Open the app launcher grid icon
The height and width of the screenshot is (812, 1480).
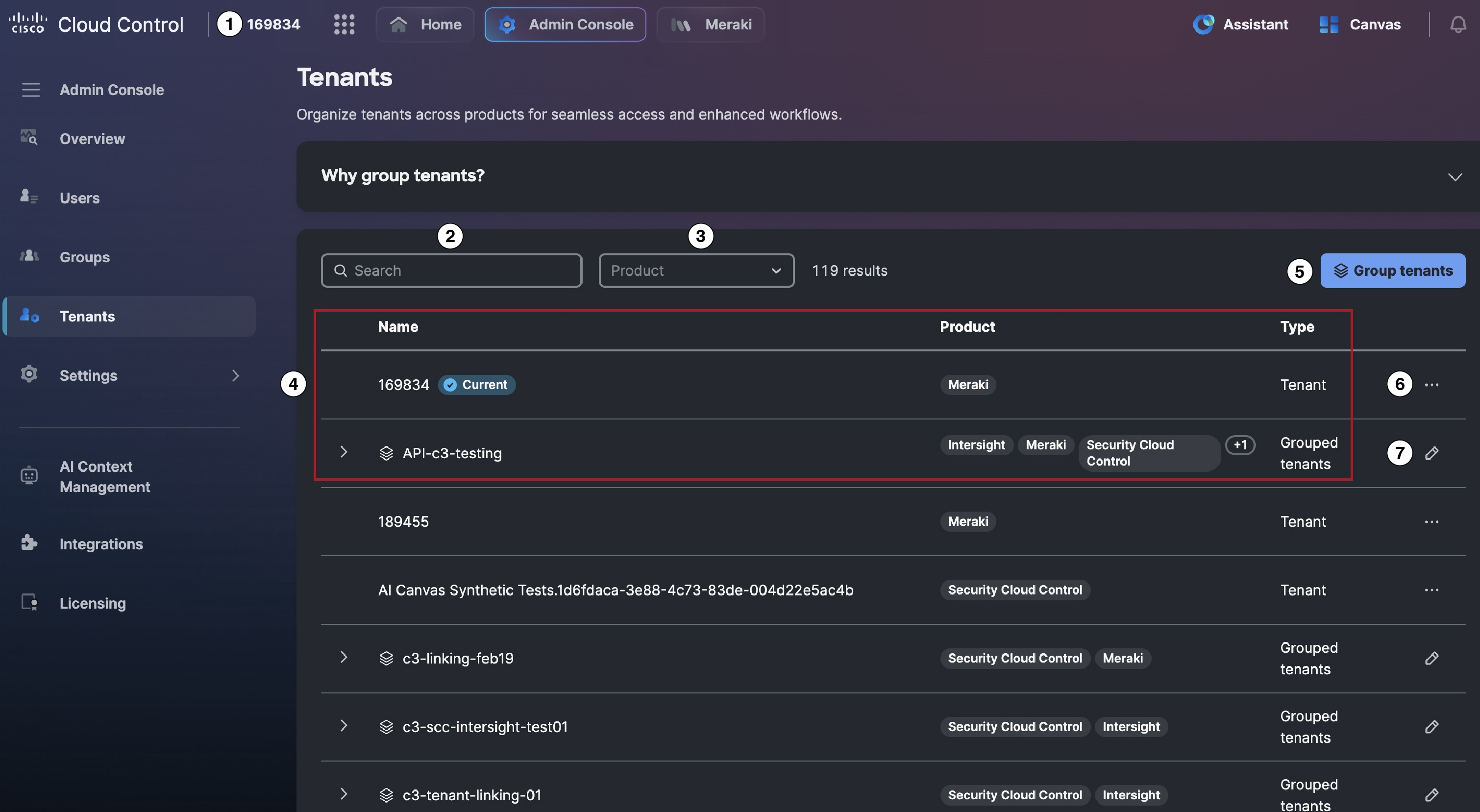(344, 24)
